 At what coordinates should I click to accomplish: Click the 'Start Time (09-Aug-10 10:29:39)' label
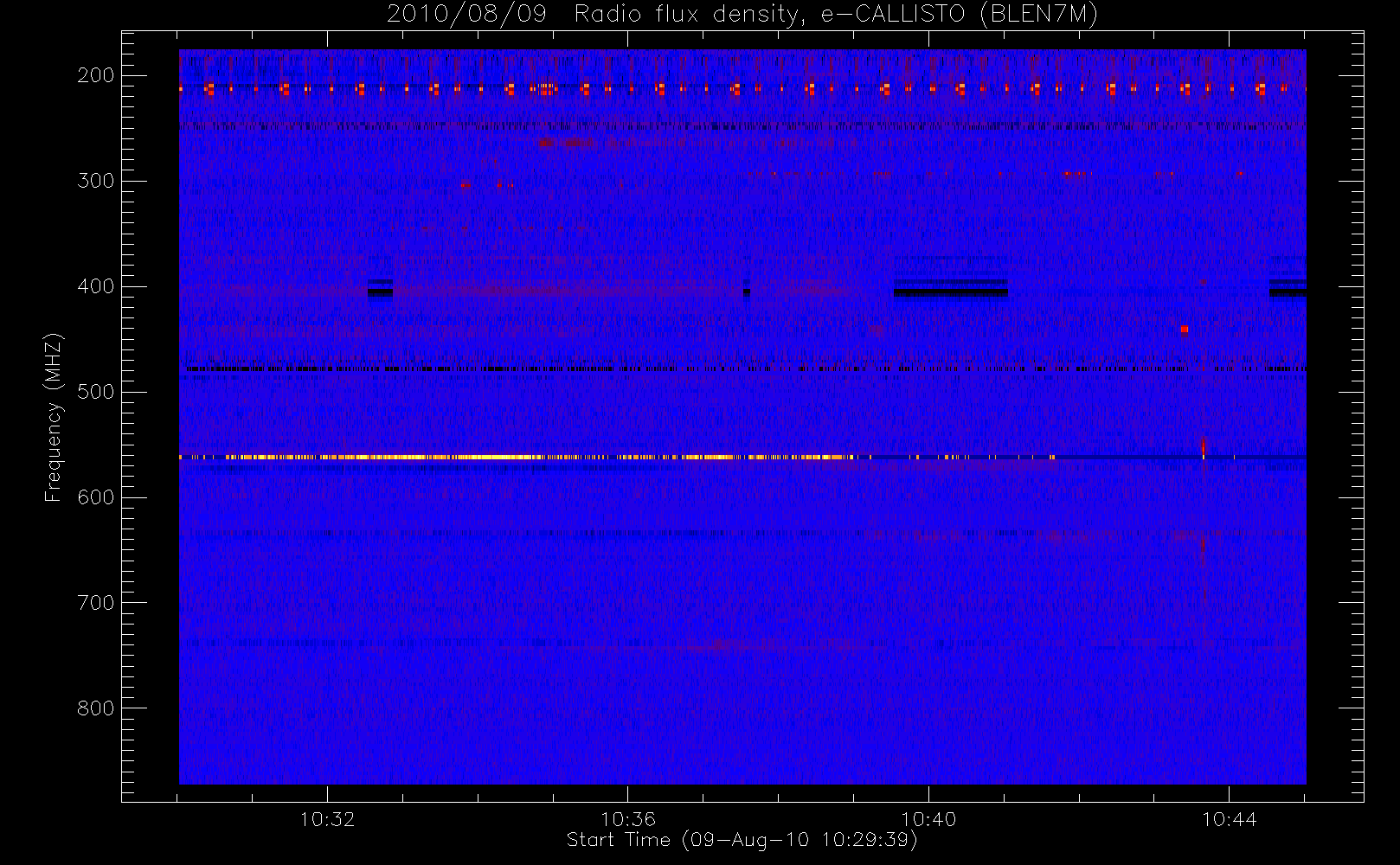(x=742, y=840)
